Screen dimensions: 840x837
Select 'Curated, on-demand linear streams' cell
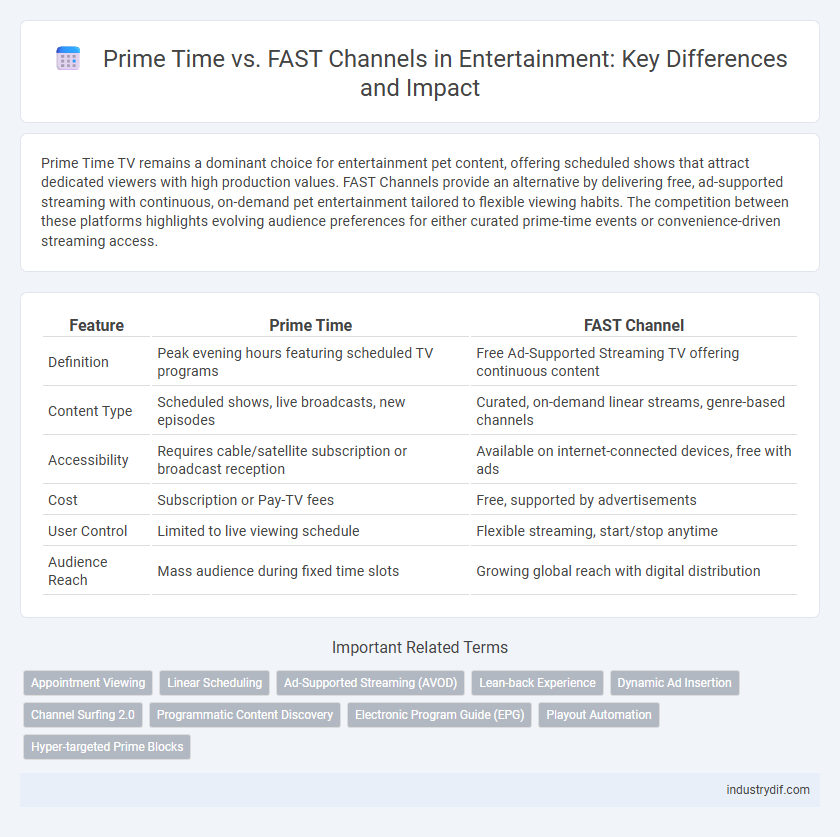point(634,411)
